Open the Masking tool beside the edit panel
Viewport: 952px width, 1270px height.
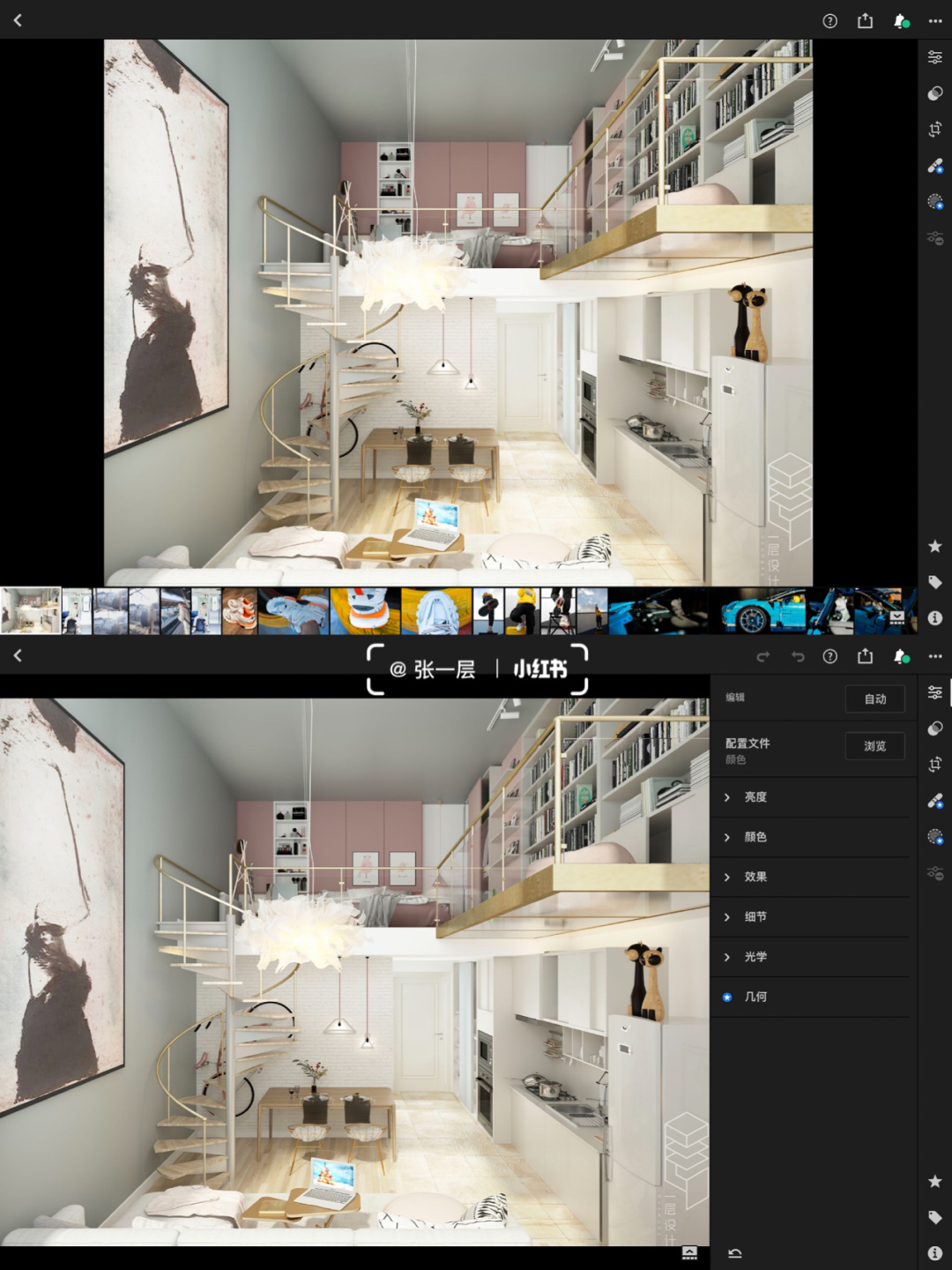935,836
